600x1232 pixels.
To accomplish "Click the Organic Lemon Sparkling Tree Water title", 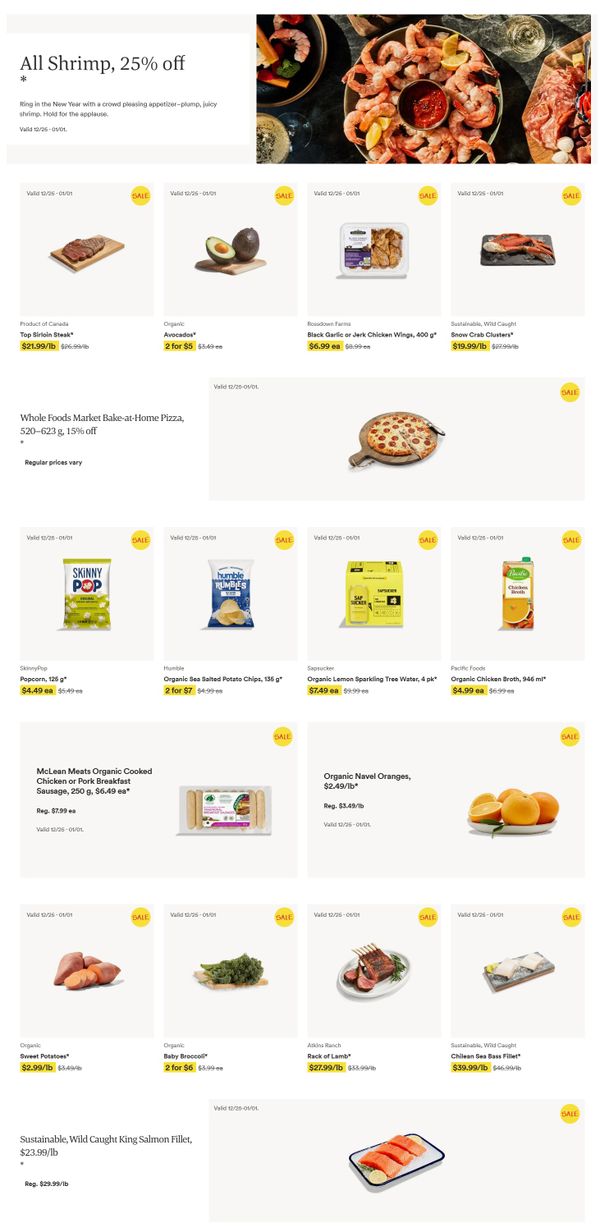I will point(371,679).
